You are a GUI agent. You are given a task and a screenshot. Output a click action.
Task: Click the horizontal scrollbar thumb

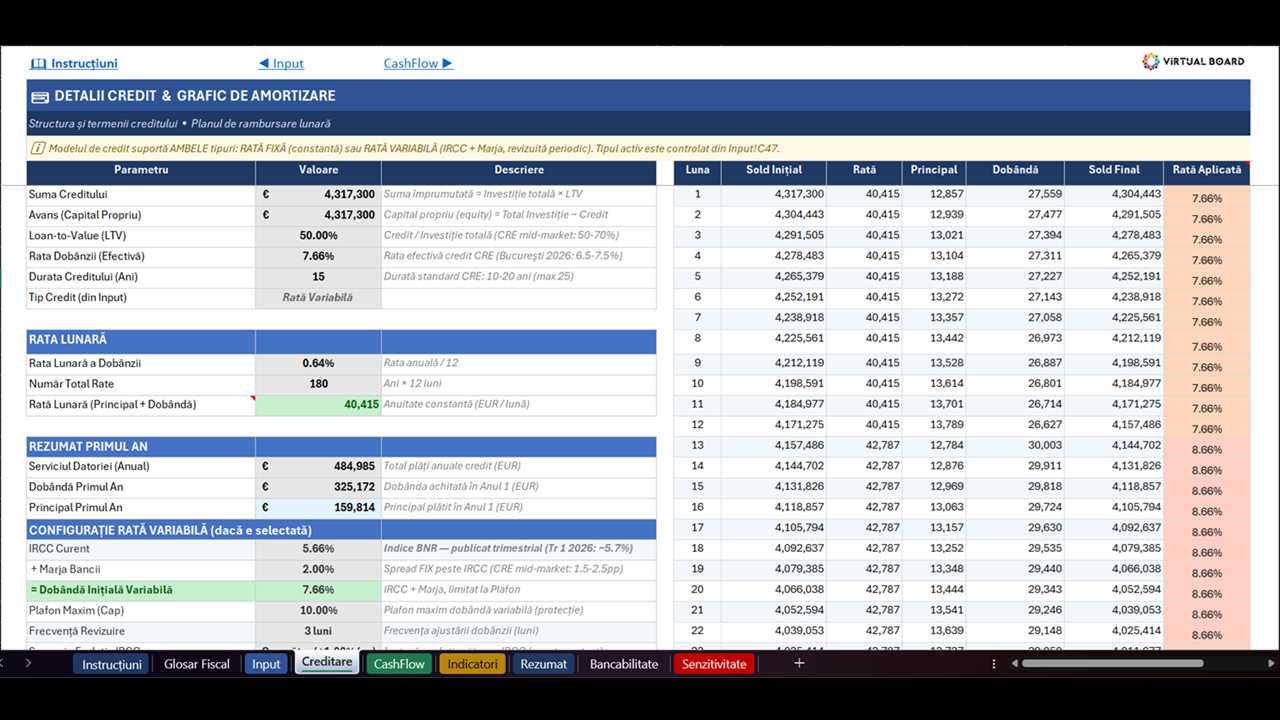point(1112,663)
